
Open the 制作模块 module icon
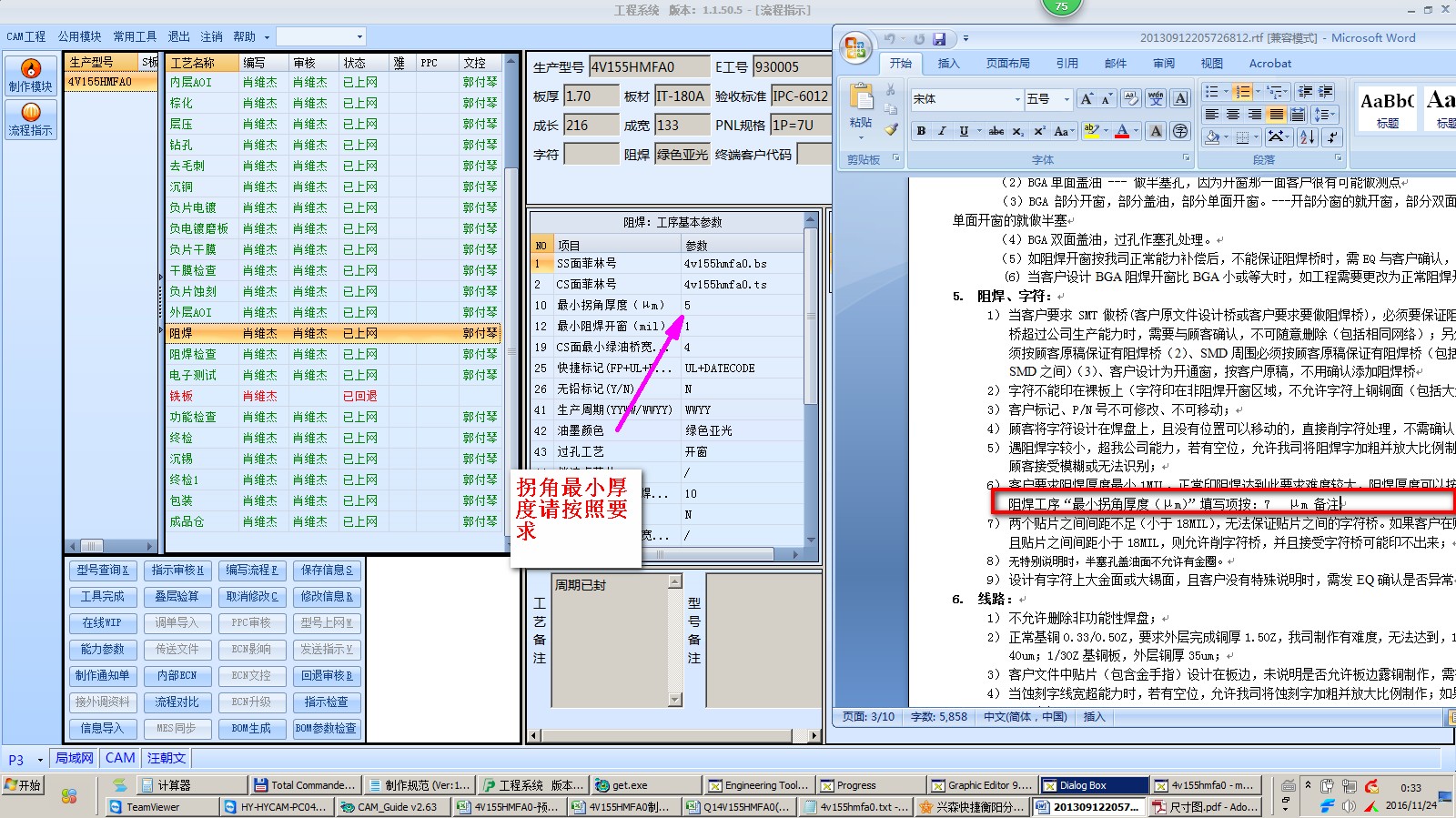click(31, 75)
